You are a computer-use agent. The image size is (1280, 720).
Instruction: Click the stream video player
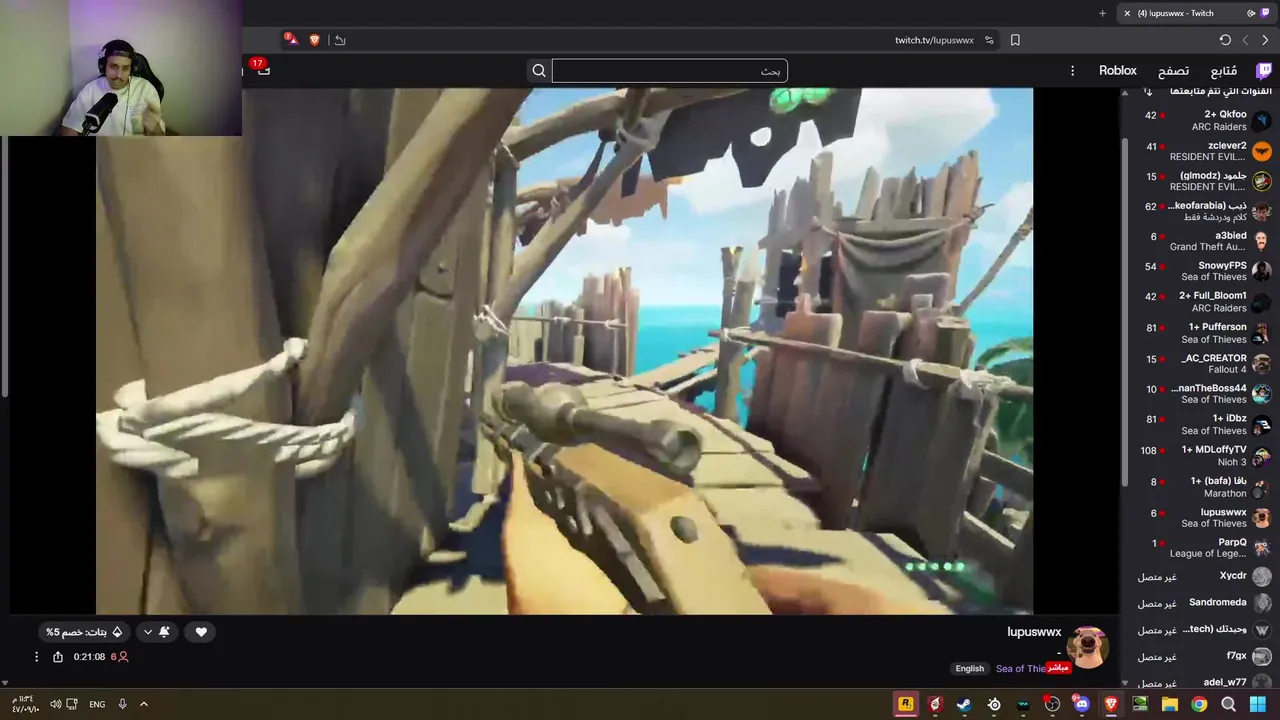(x=564, y=351)
